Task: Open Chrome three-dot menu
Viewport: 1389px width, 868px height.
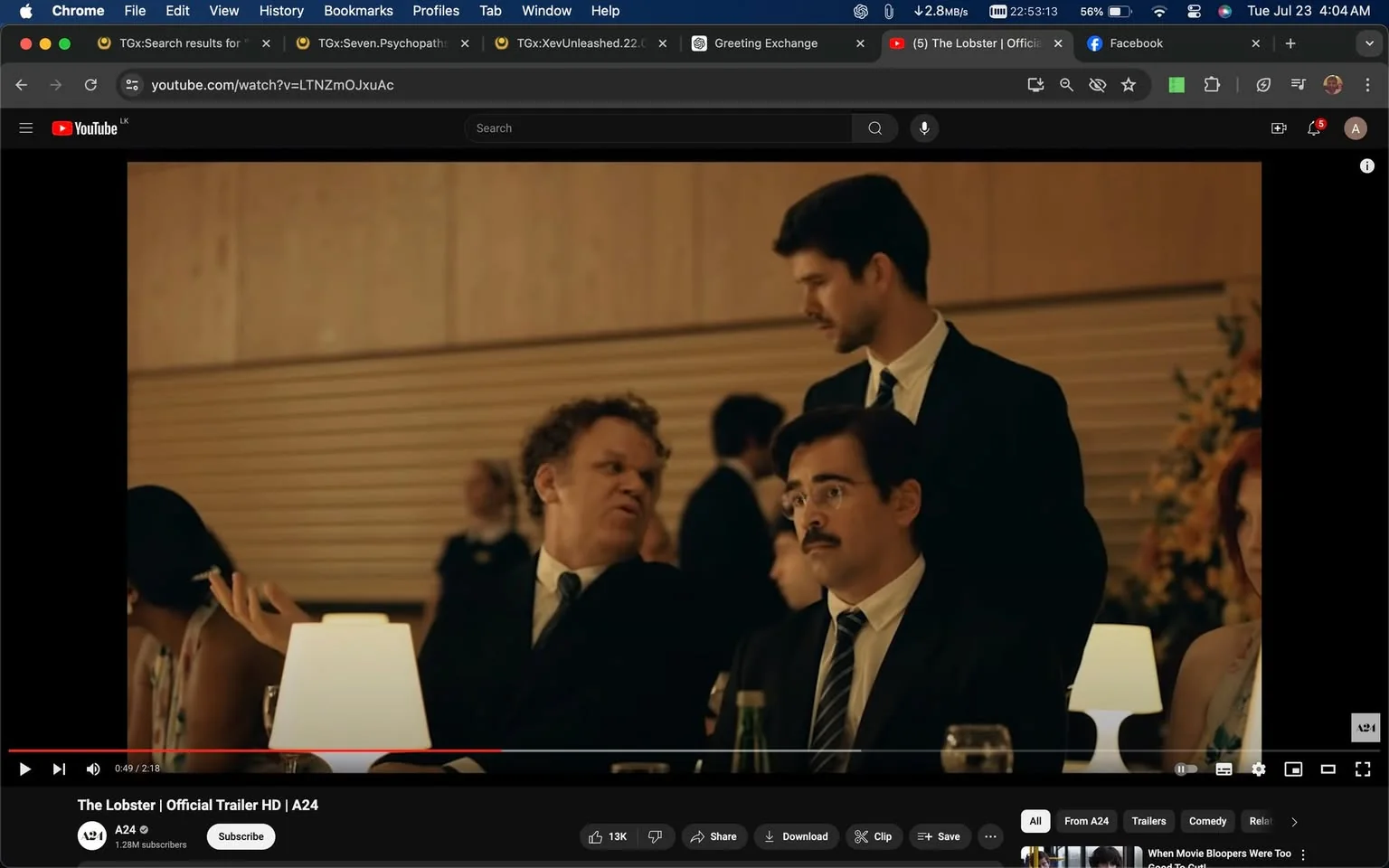Action: point(1367,85)
